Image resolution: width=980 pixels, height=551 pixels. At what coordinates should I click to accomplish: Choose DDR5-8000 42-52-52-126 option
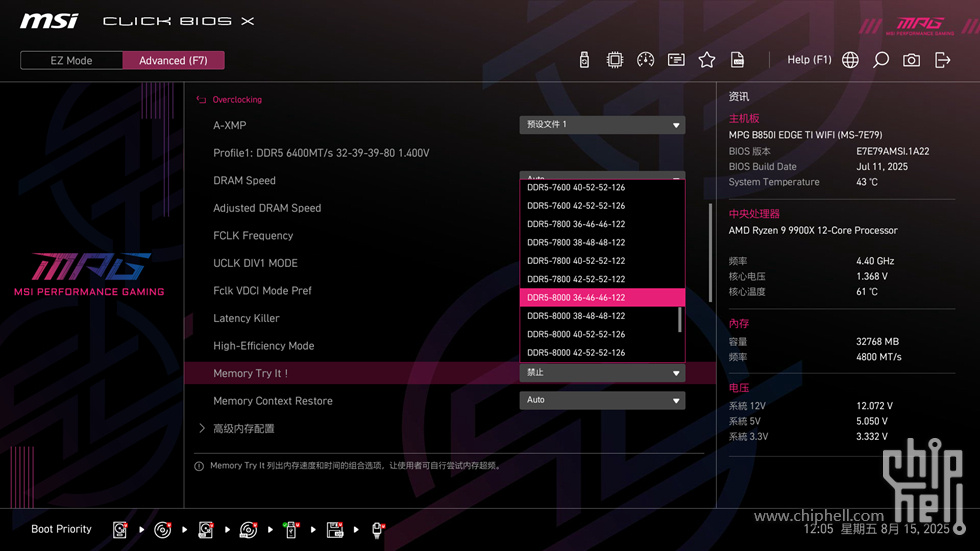(602, 352)
